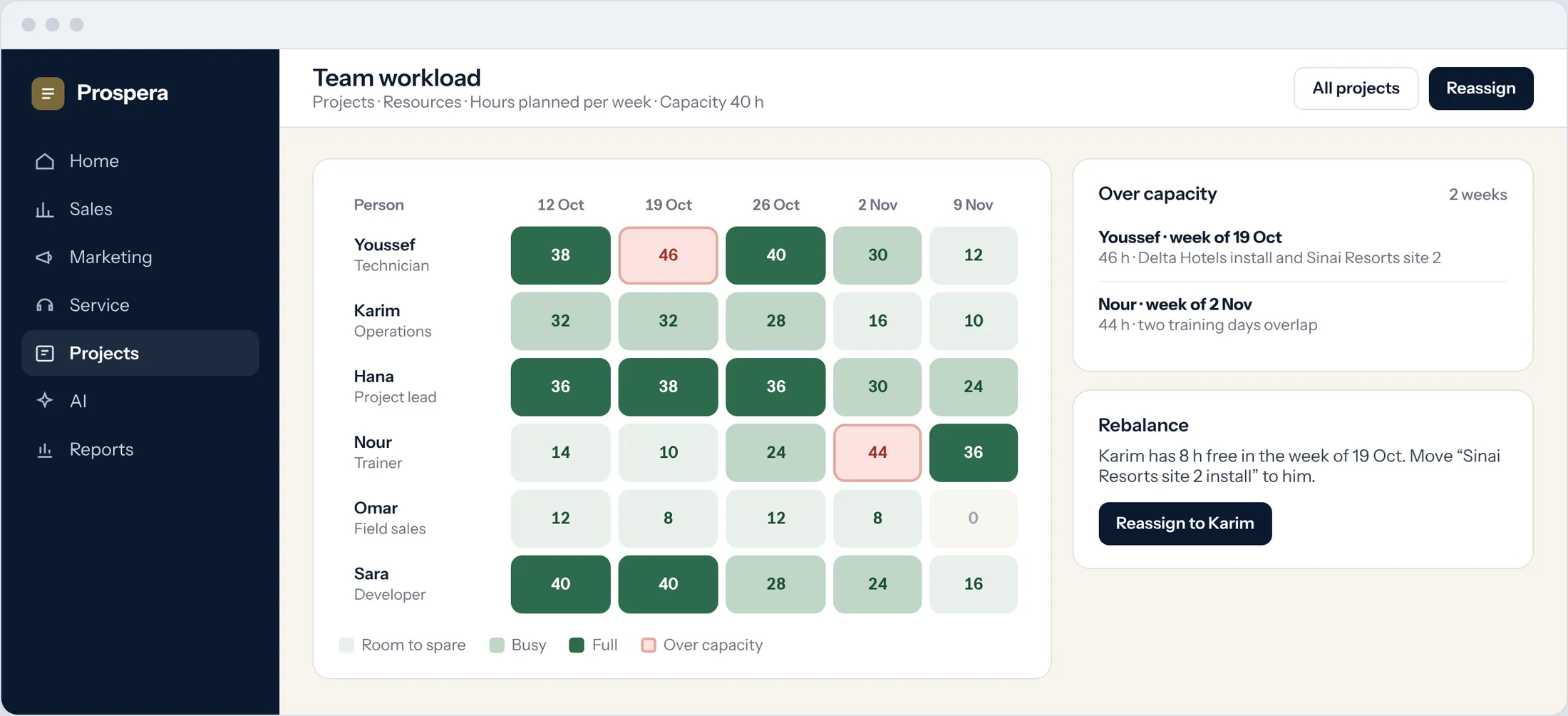Viewport: 1568px width, 716px height.
Task: Go to Sales in the sidebar
Action: click(140, 210)
